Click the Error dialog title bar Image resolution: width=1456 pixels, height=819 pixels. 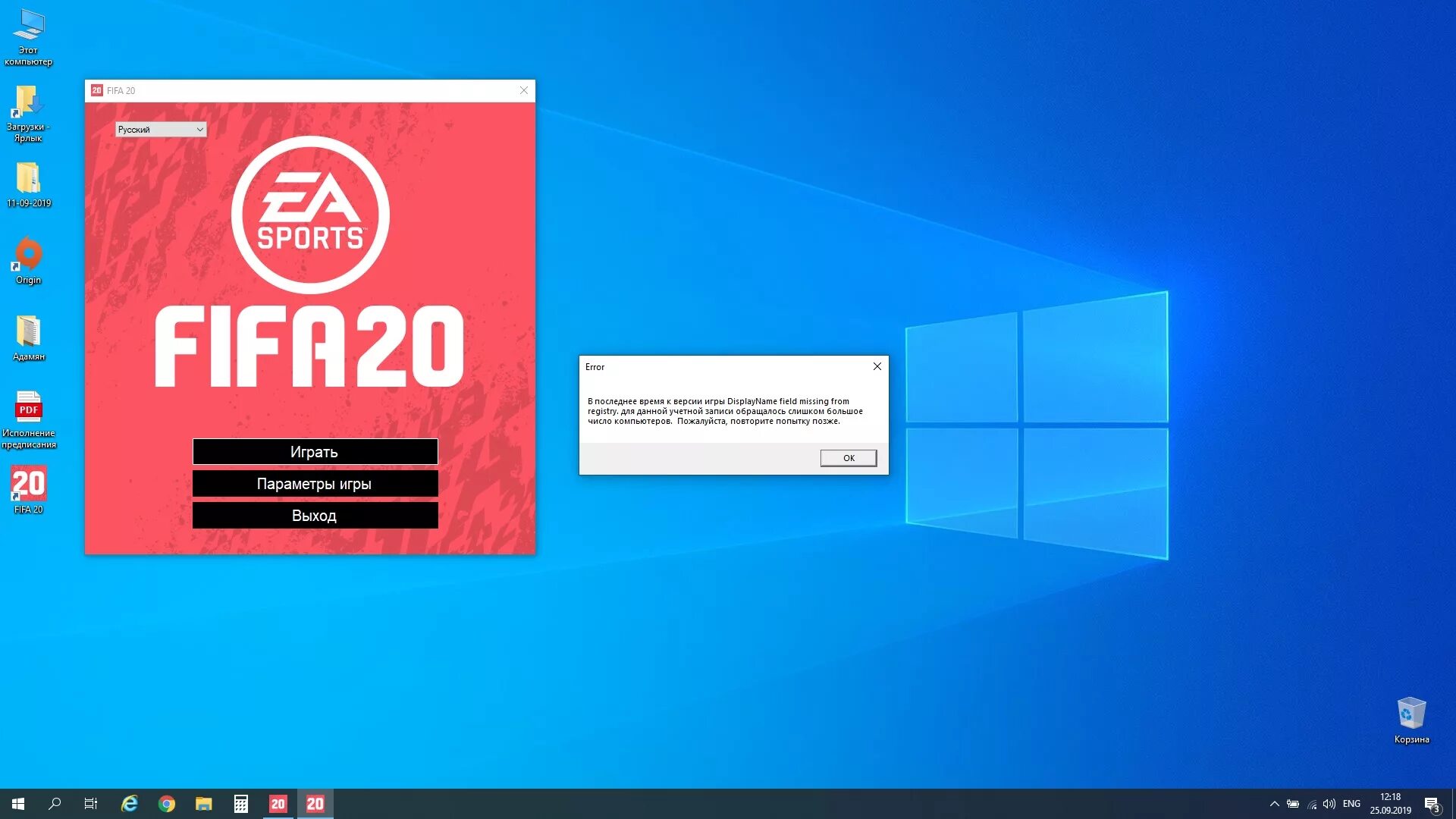pos(724,366)
